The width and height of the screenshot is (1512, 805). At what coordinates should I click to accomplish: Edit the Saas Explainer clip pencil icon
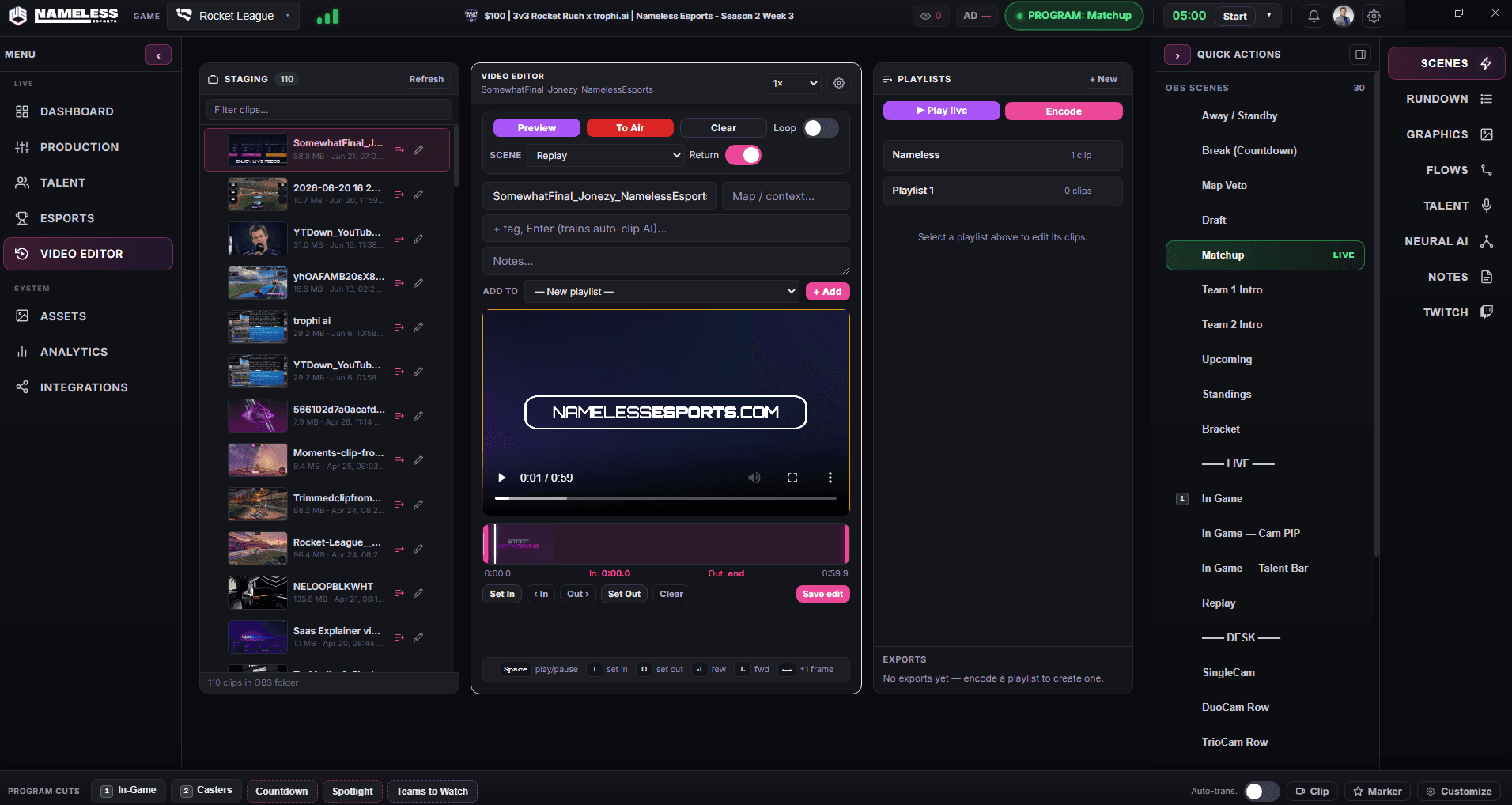[418, 637]
